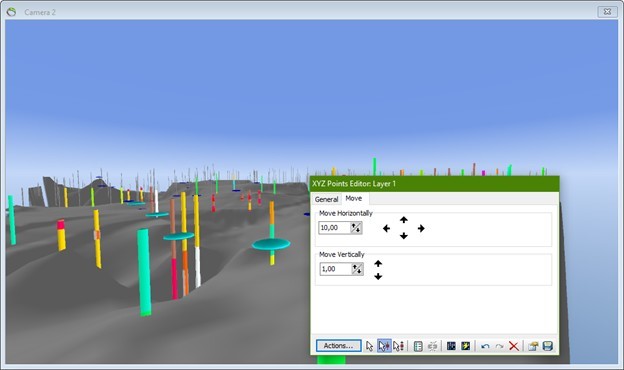This screenshot has height=370, width=624.
Task: Click the lightning bolt toolbar icon
Action: click(465, 346)
